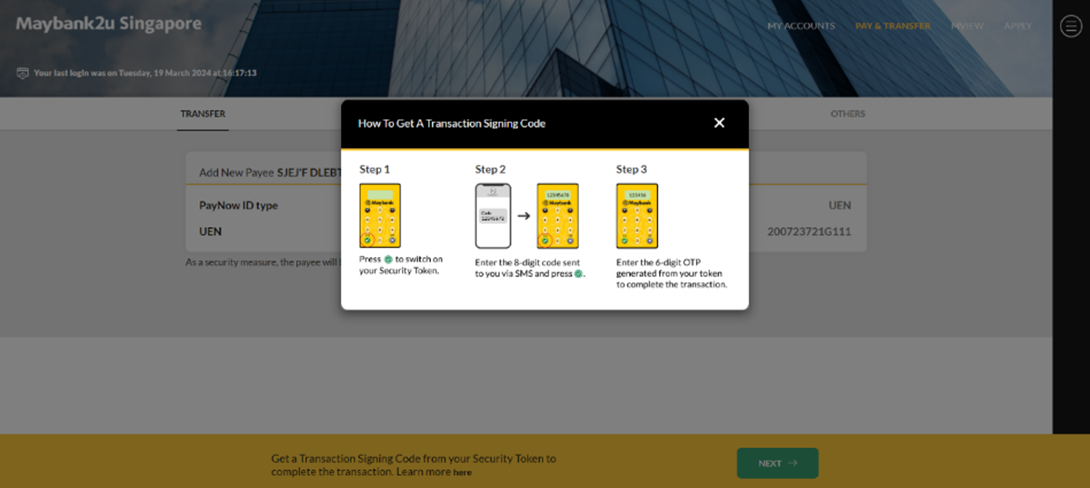Click 'switch on your Security Token' instruction
The height and width of the screenshot is (488, 1090).
(401, 265)
